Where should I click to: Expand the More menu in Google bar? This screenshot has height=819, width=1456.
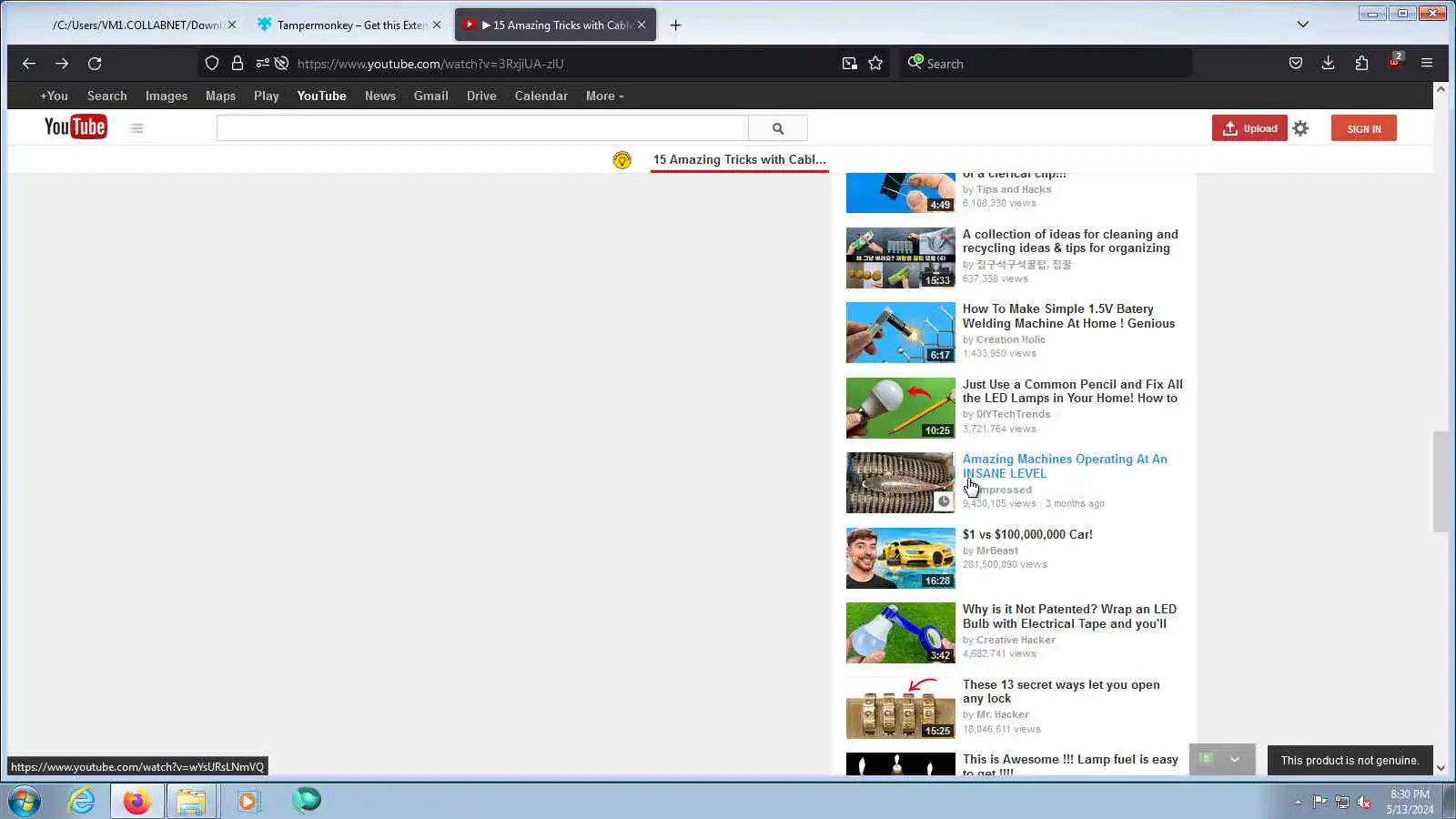605,96
